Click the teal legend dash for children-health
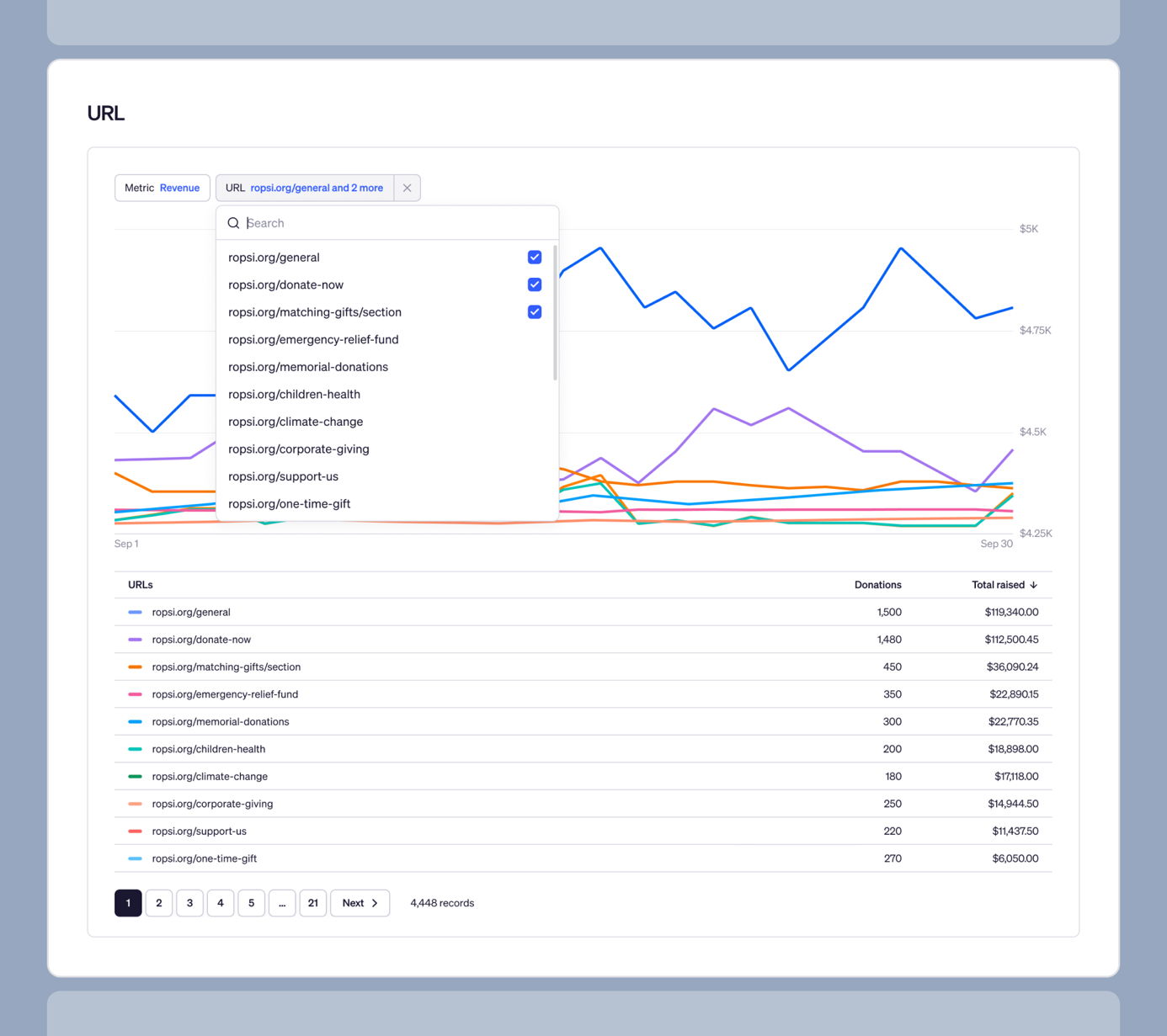This screenshot has height=1036, width=1167. pyautogui.click(x=135, y=749)
